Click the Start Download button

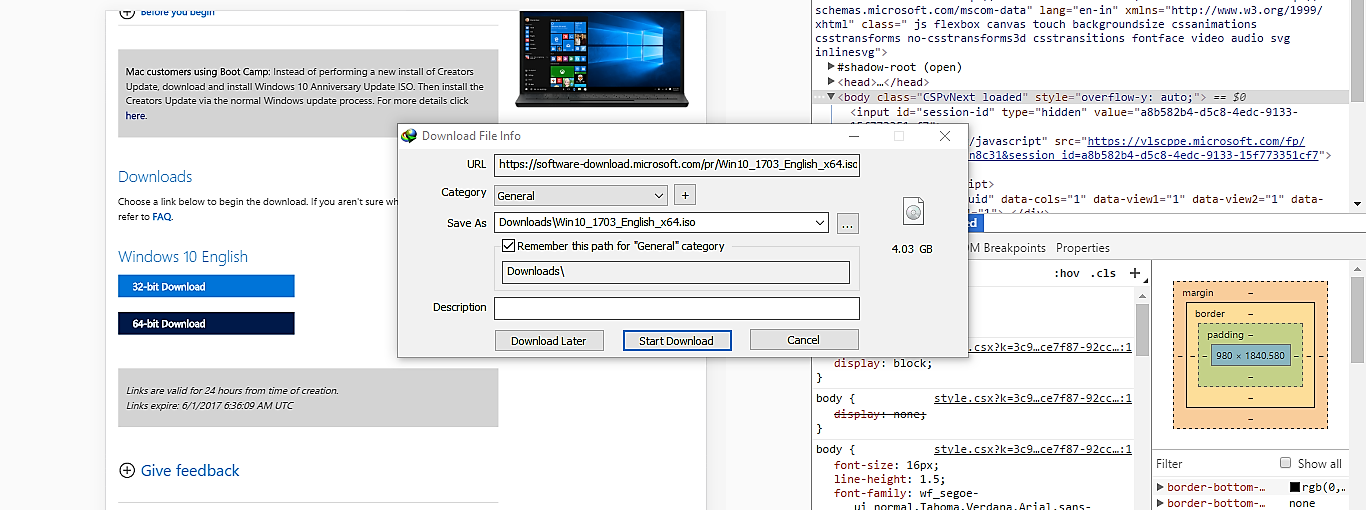tap(677, 340)
